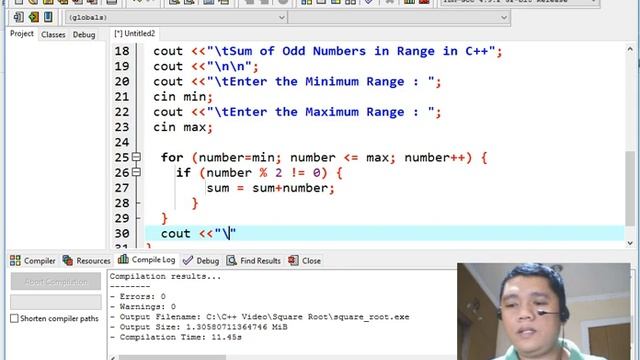Click the editor vertical scrollbar thumb
Viewport: 640px width, 360px height.
coord(630,188)
